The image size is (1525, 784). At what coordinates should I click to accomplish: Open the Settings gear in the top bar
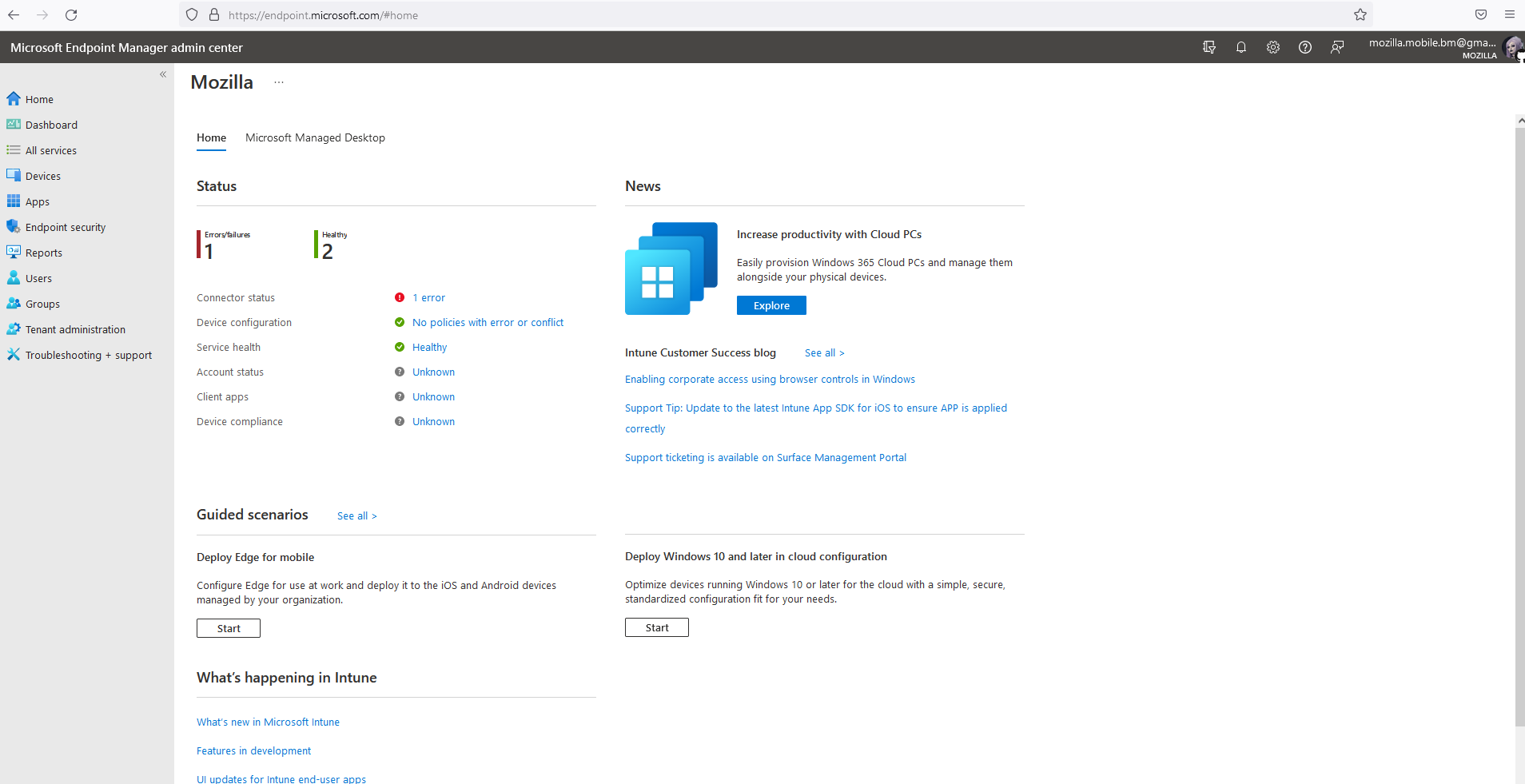click(1273, 47)
